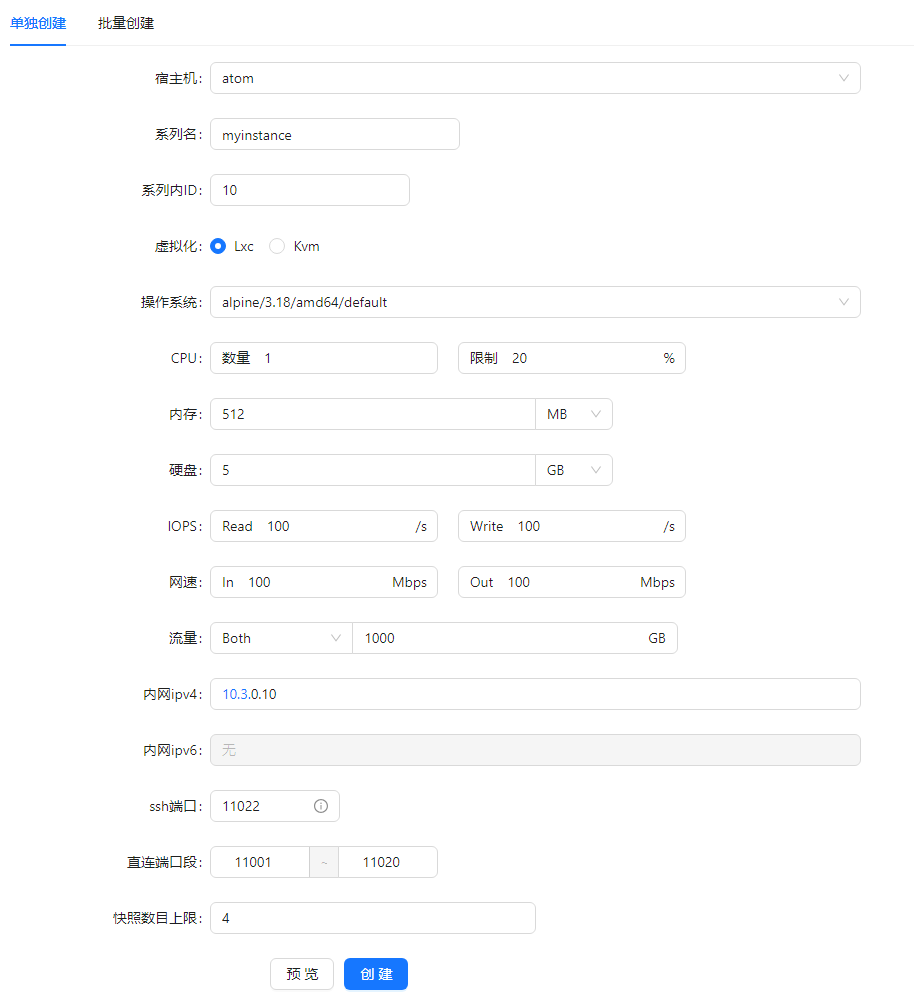Select the Kvm virtualization radio button
This screenshot has width=914, height=1005.
278,246
